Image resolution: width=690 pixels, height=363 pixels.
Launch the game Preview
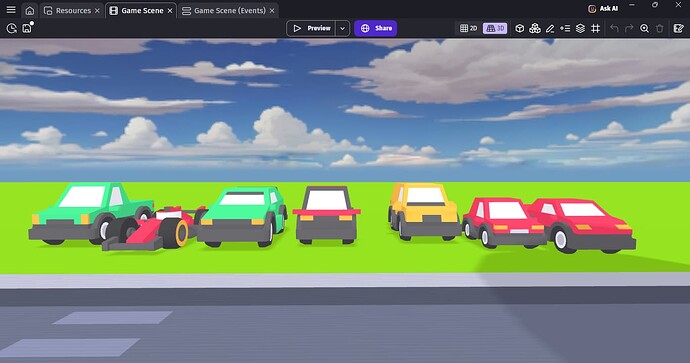point(311,28)
